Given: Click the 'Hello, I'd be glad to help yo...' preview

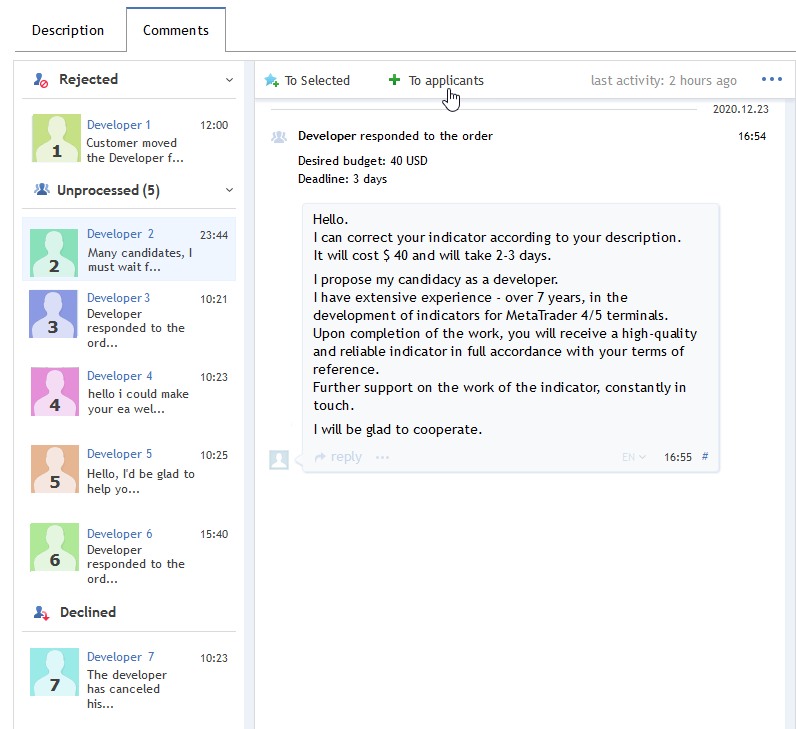Looking at the screenshot, I should pos(141,481).
